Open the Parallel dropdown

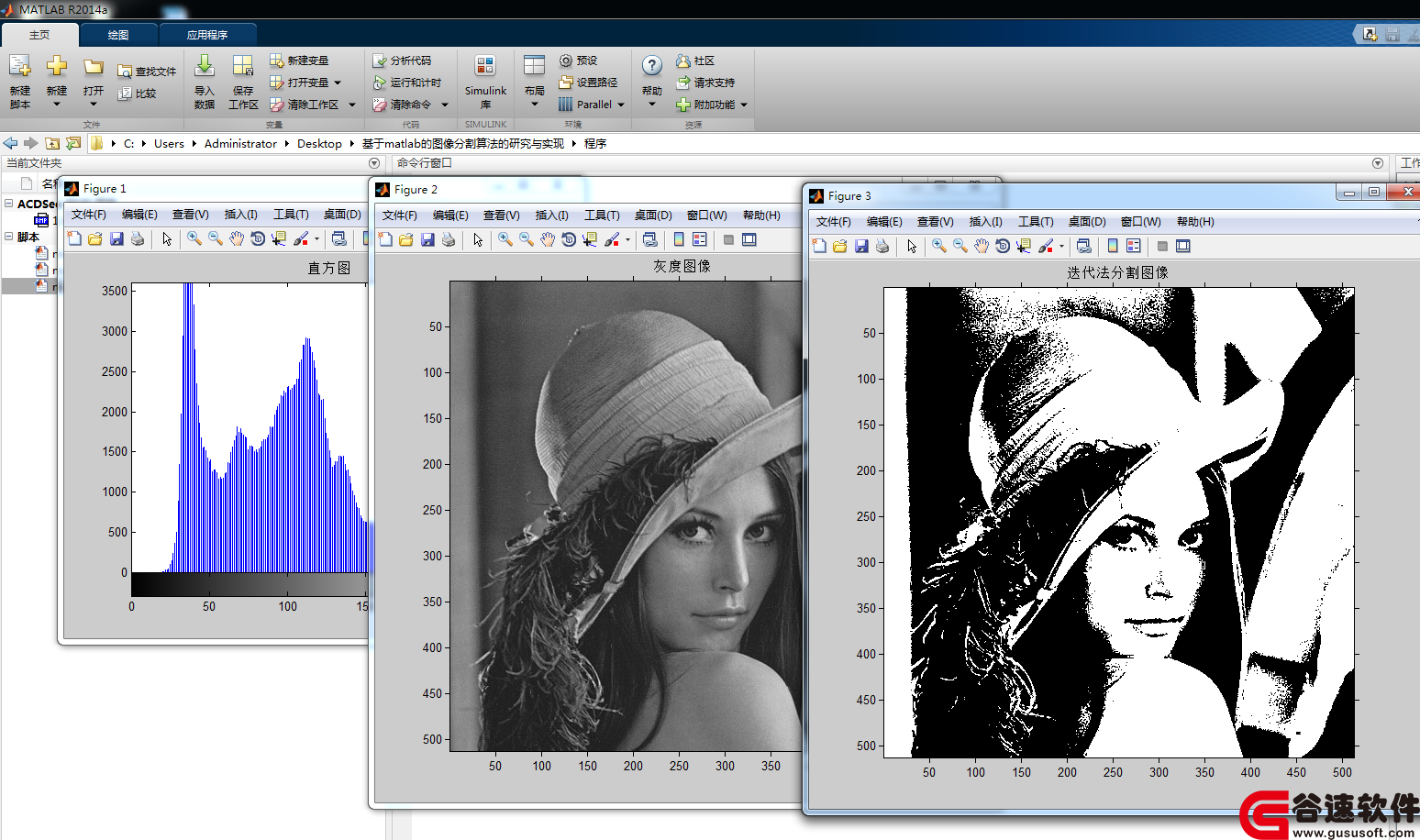point(621,105)
